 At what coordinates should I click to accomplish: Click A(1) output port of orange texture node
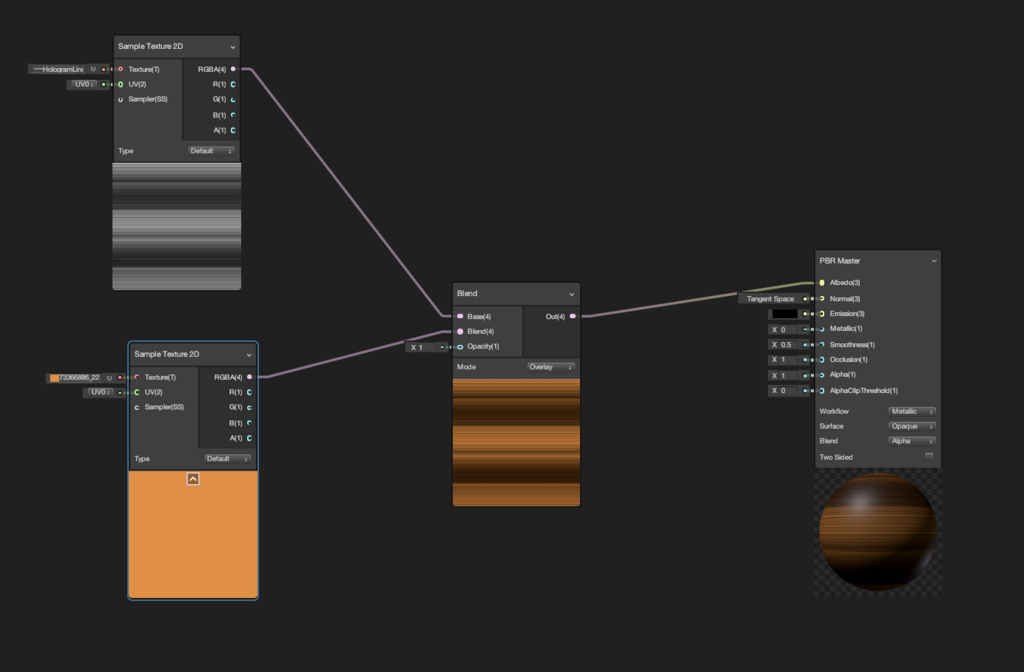click(x=249, y=438)
